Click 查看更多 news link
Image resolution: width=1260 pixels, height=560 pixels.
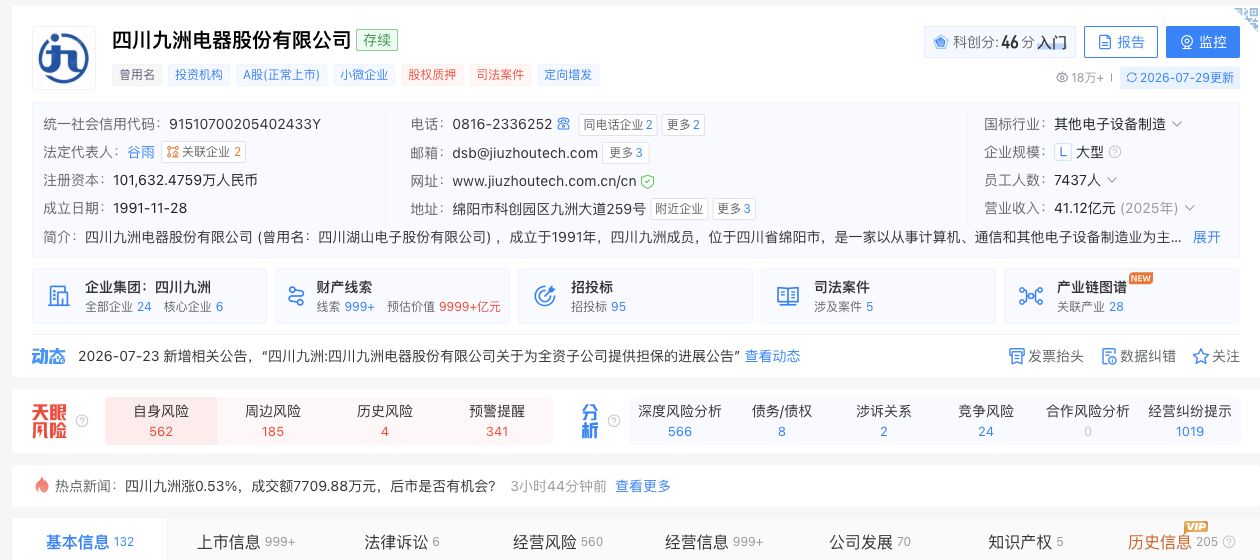[x=643, y=486]
